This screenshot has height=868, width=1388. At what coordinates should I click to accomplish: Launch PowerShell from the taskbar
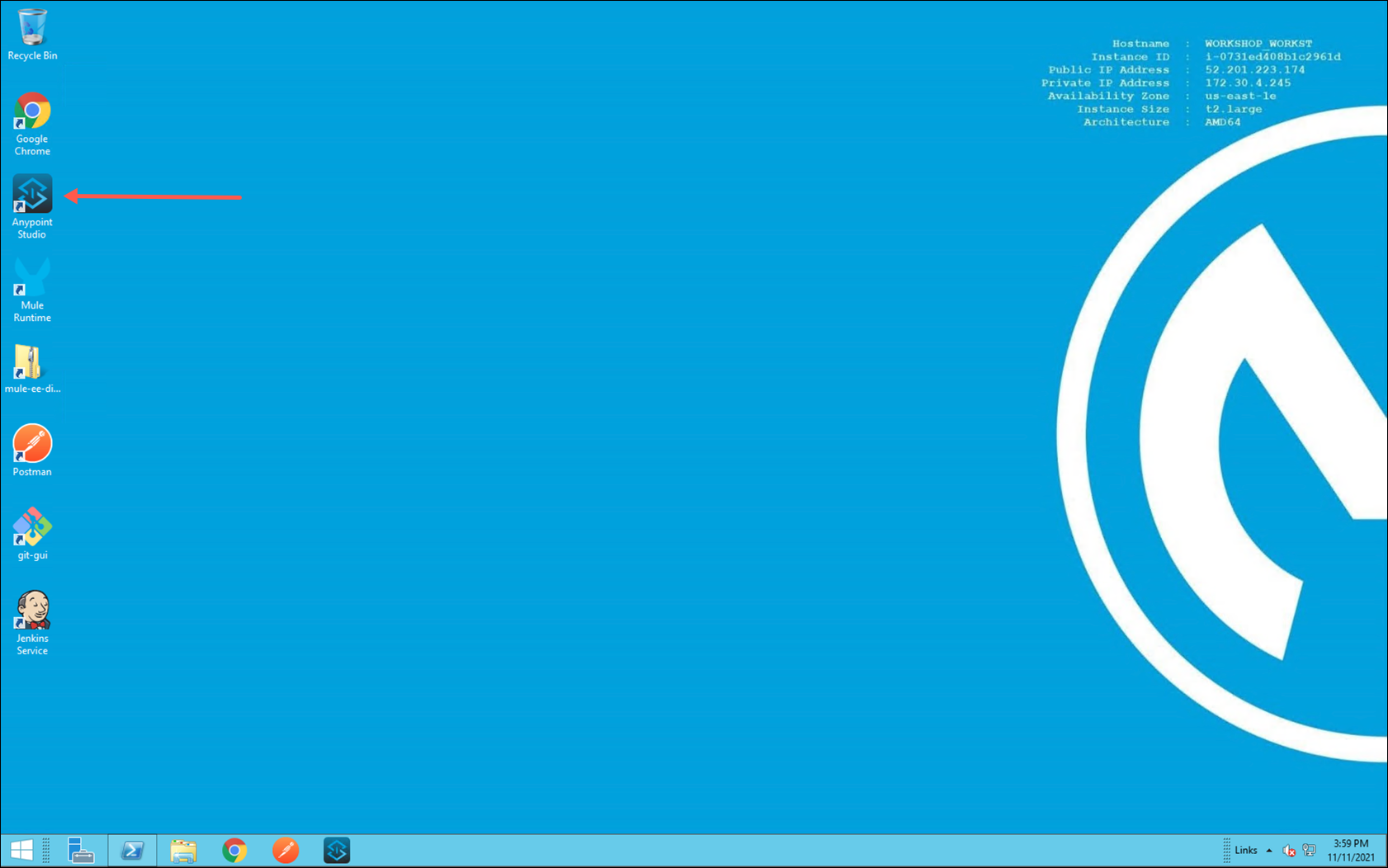coord(132,850)
